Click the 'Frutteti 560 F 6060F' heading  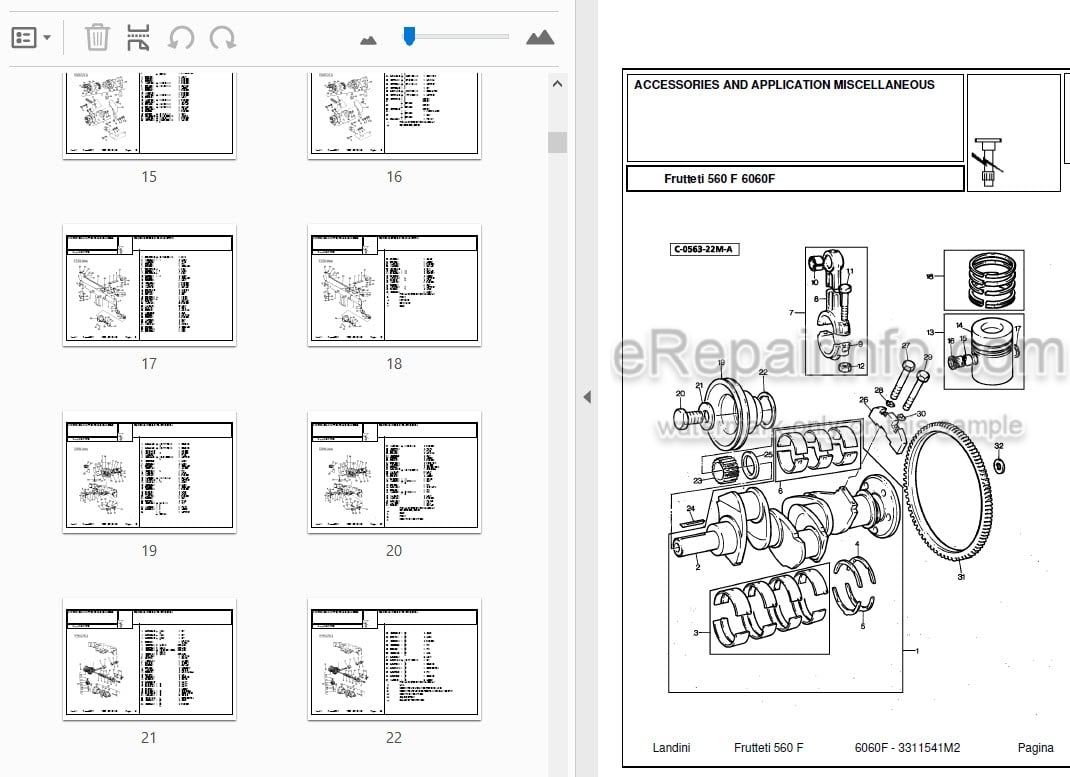click(719, 179)
